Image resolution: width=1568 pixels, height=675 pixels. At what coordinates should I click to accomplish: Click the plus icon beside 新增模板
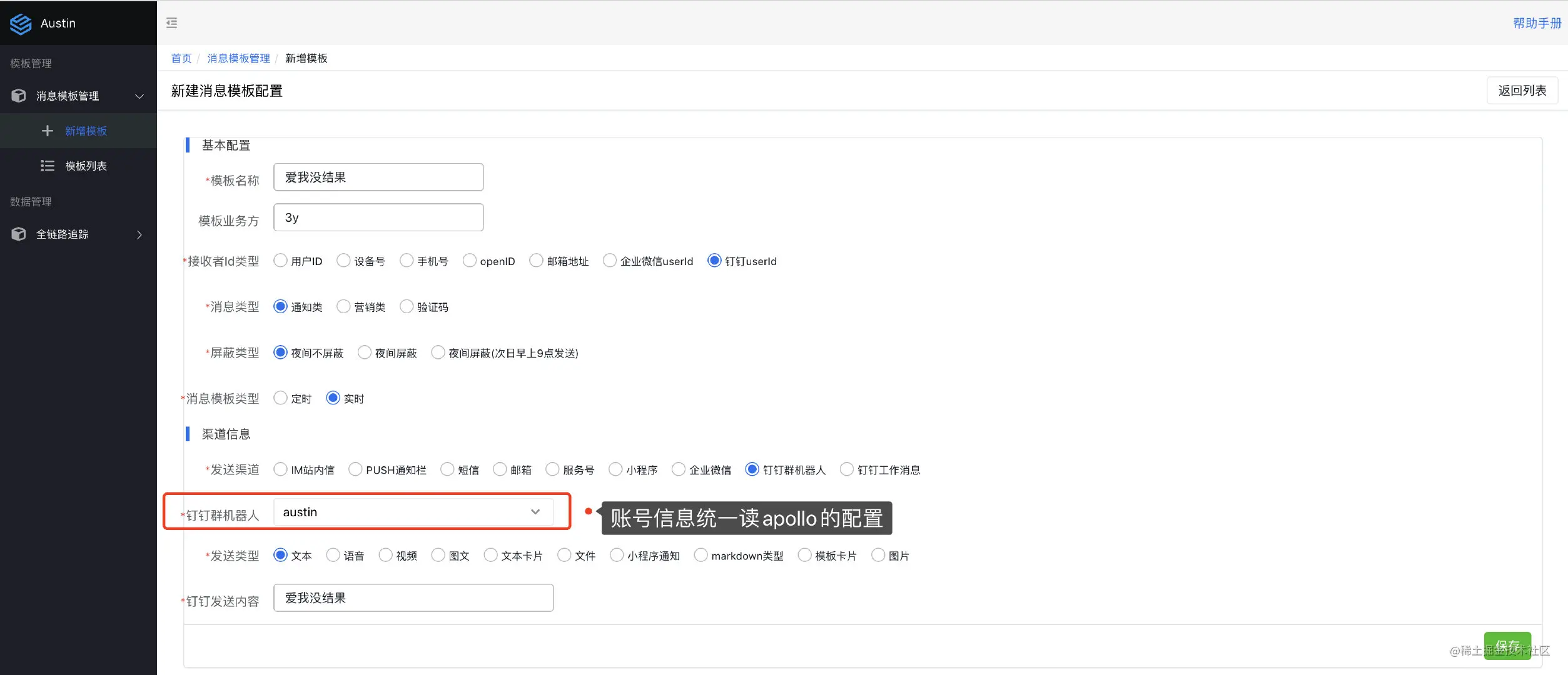[x=47, y=131]
